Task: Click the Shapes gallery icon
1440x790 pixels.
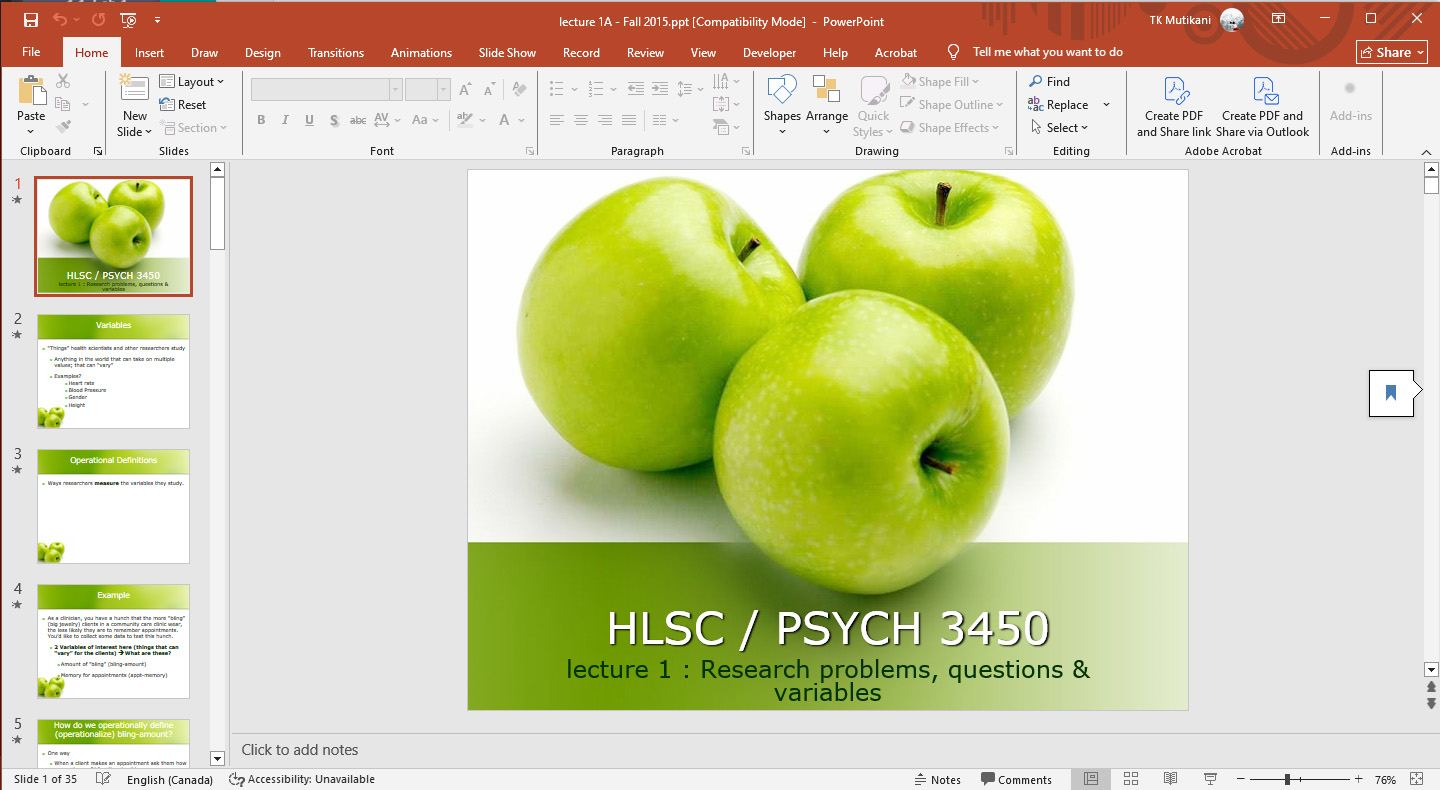Action: 781,92
